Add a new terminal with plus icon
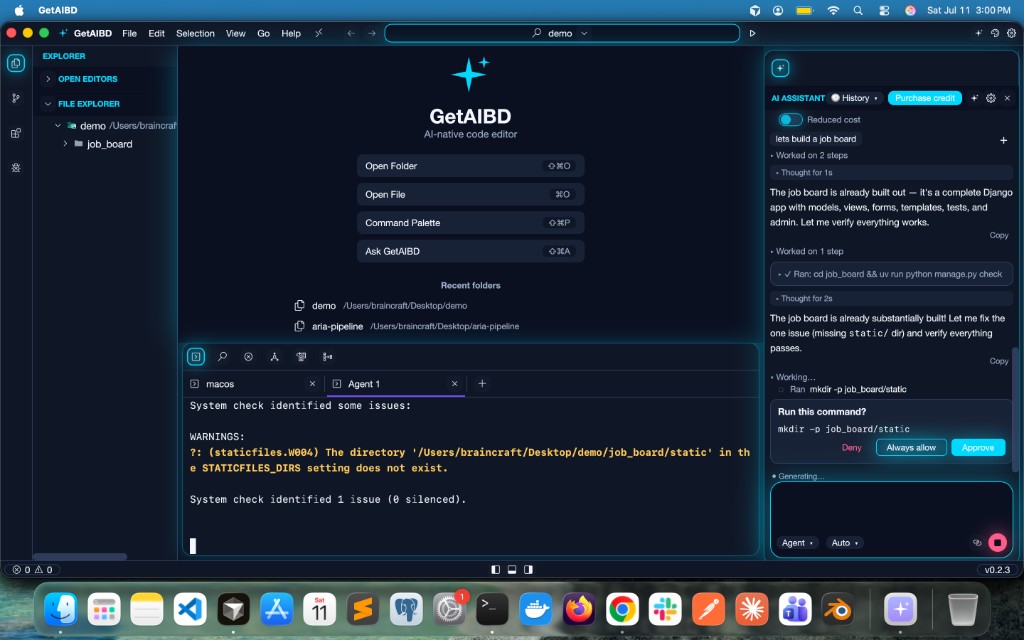 point(482,383)
